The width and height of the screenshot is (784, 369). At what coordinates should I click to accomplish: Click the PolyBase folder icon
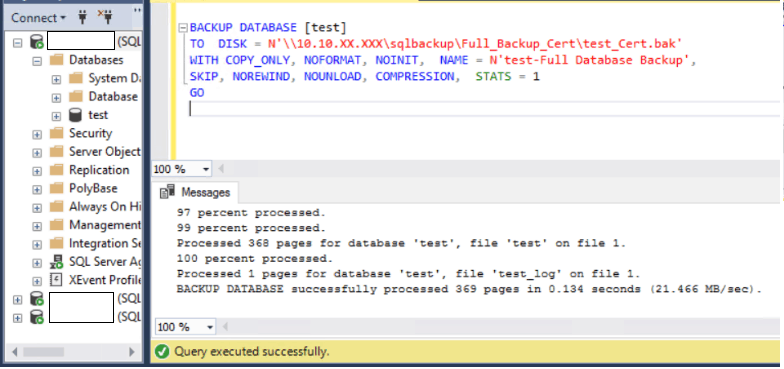click(56, 188)
